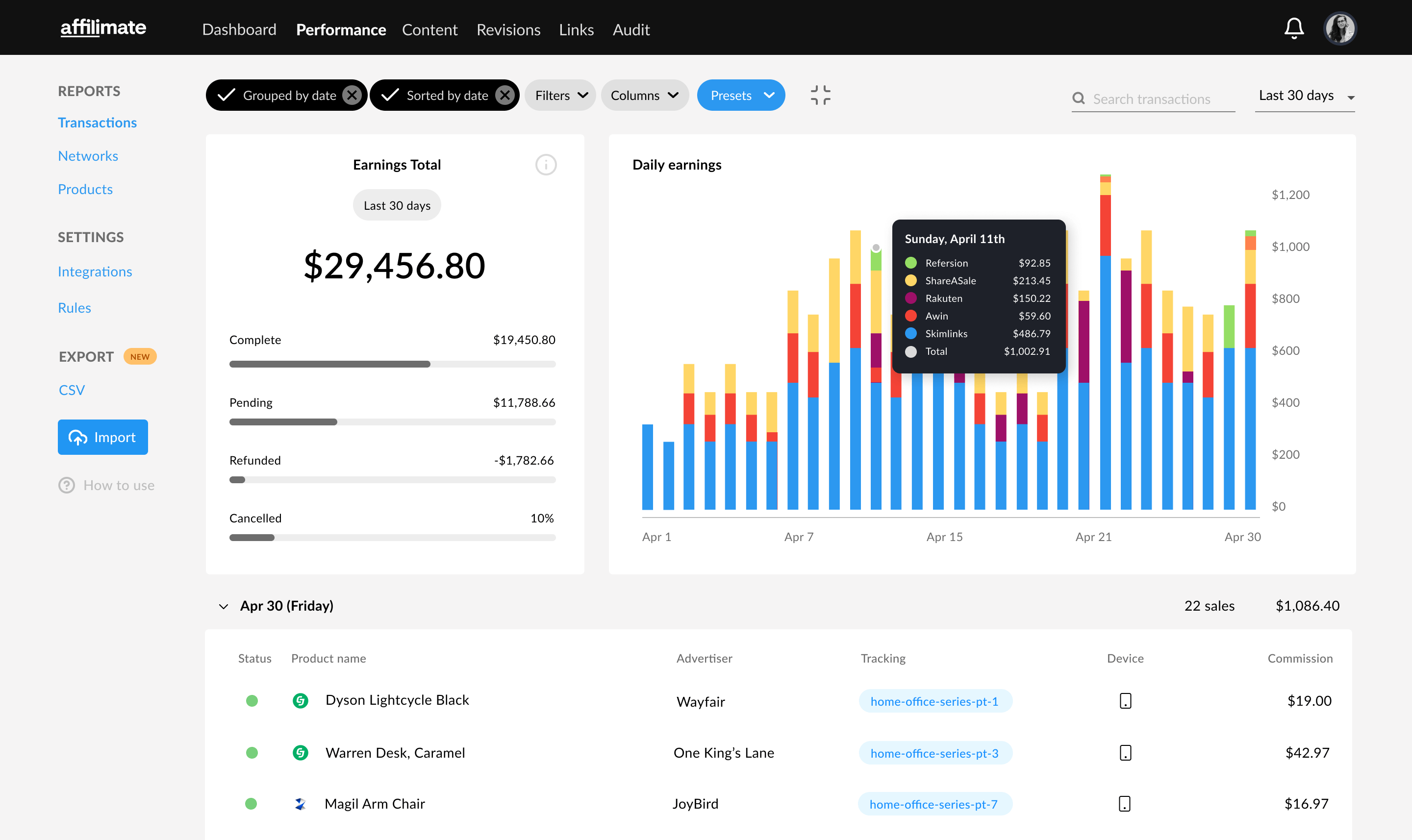The image size is (1412, 840).
Task: Click the Integrations settings icon
Action: pyautogui.click(x=95, y=271)
